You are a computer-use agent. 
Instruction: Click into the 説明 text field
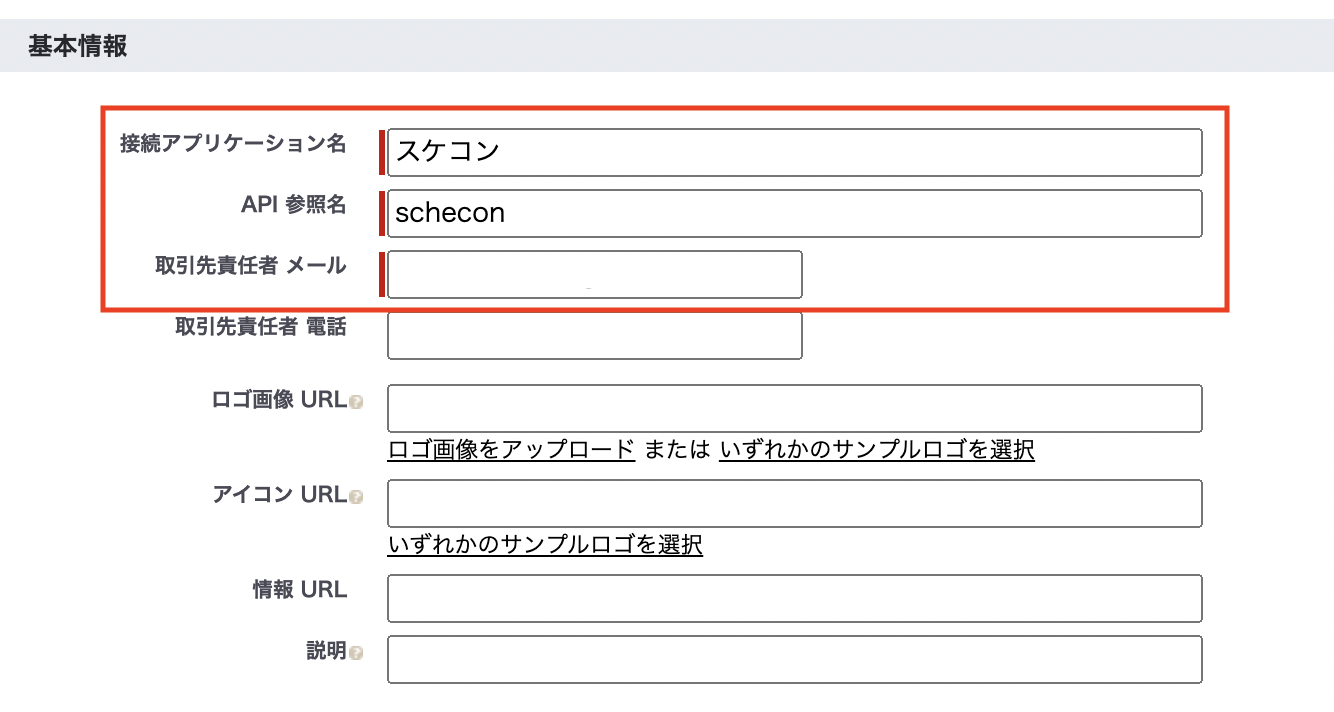794,659
